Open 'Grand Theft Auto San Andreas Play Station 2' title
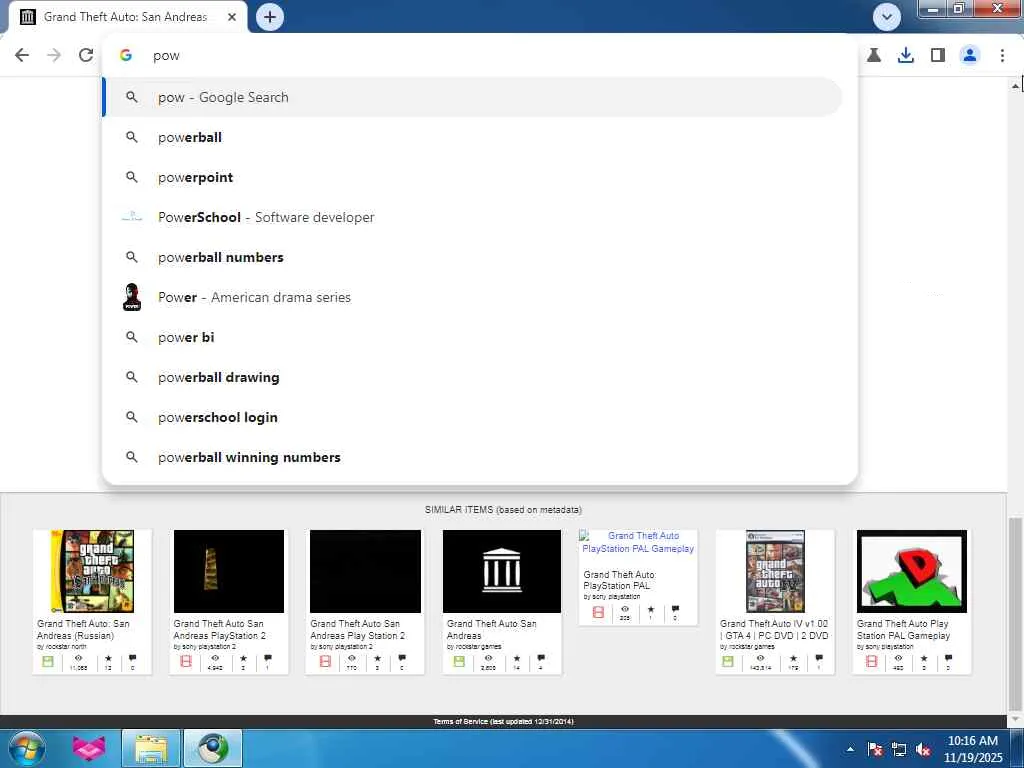The image size is (1024, 768). (357, 630)
